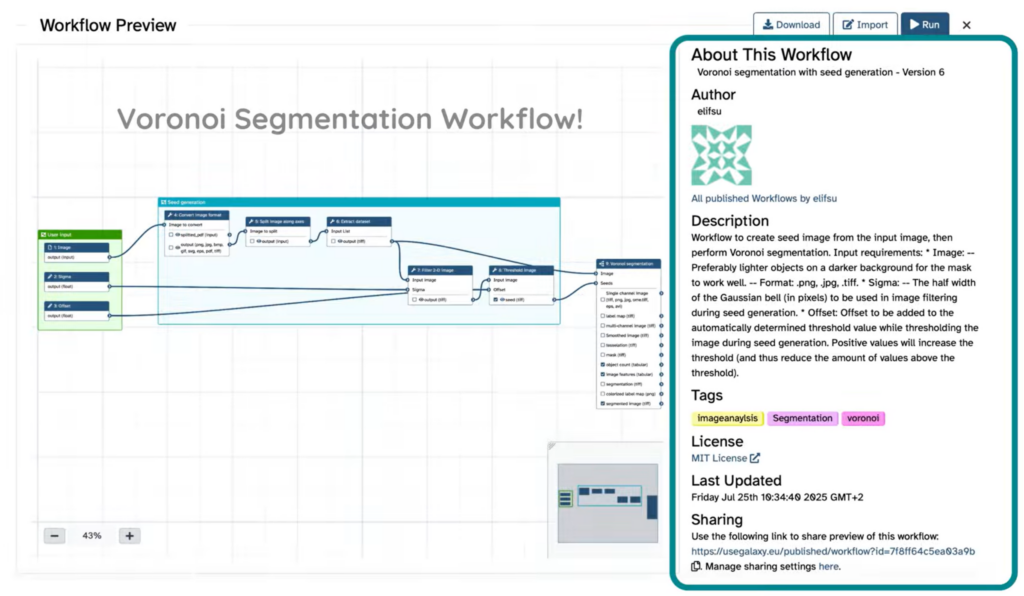
Task: Select the imageanalysis tag
Action: click(x=727, y=418)
